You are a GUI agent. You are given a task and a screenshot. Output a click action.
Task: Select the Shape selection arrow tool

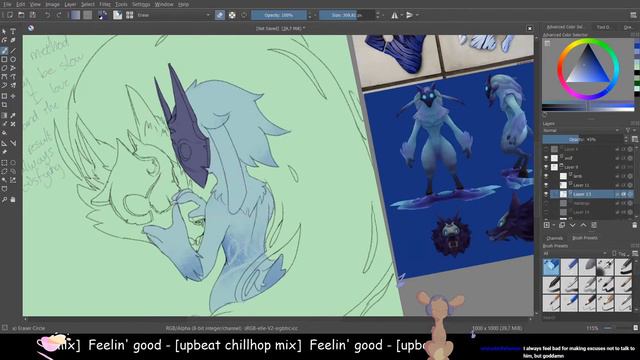click(4, 31)
